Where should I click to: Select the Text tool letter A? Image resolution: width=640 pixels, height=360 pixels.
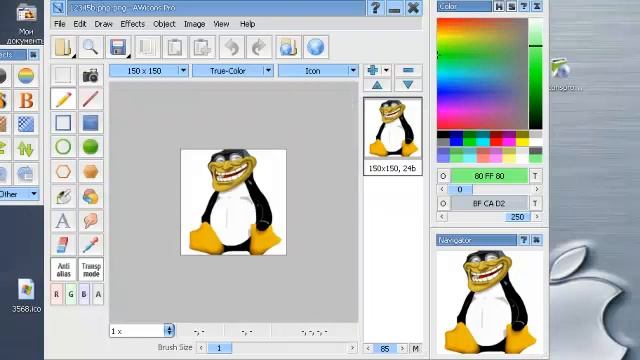pyautogui.click(x=63, y=221)
